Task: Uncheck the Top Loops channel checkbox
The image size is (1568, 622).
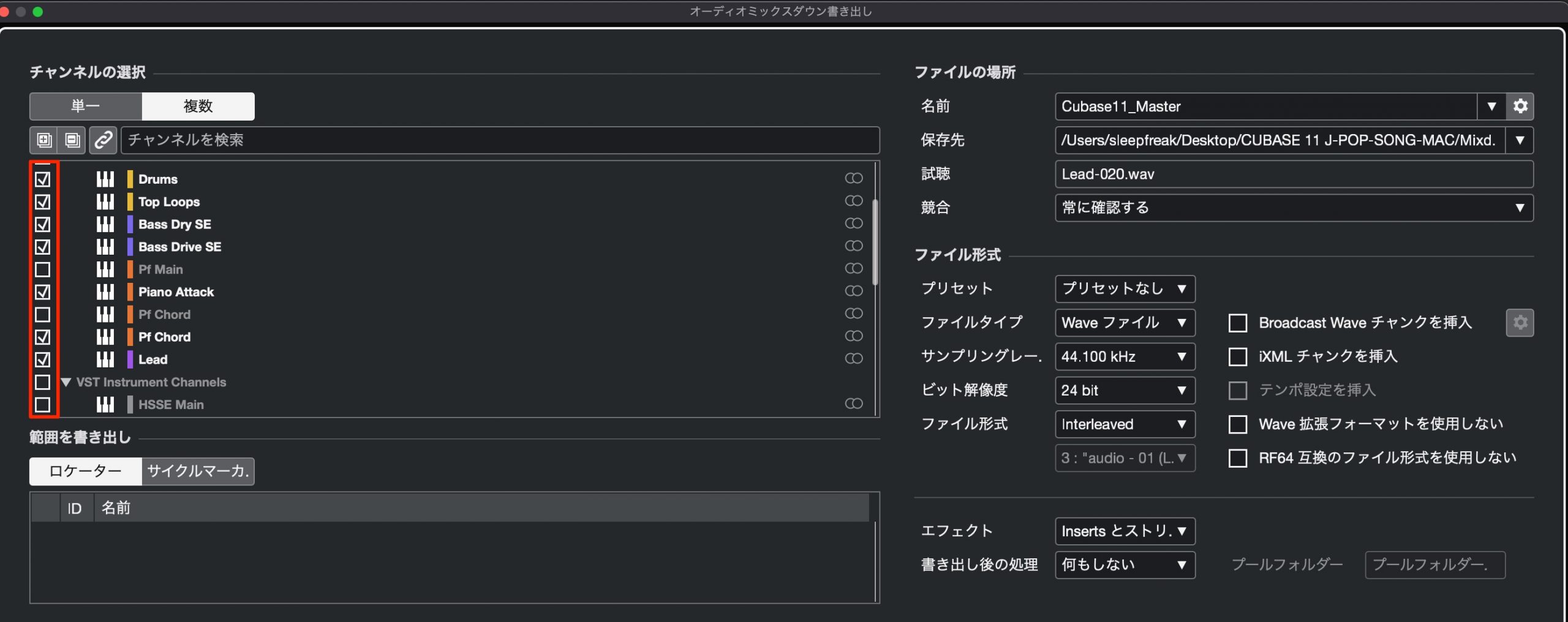Action: coord(42,201)
